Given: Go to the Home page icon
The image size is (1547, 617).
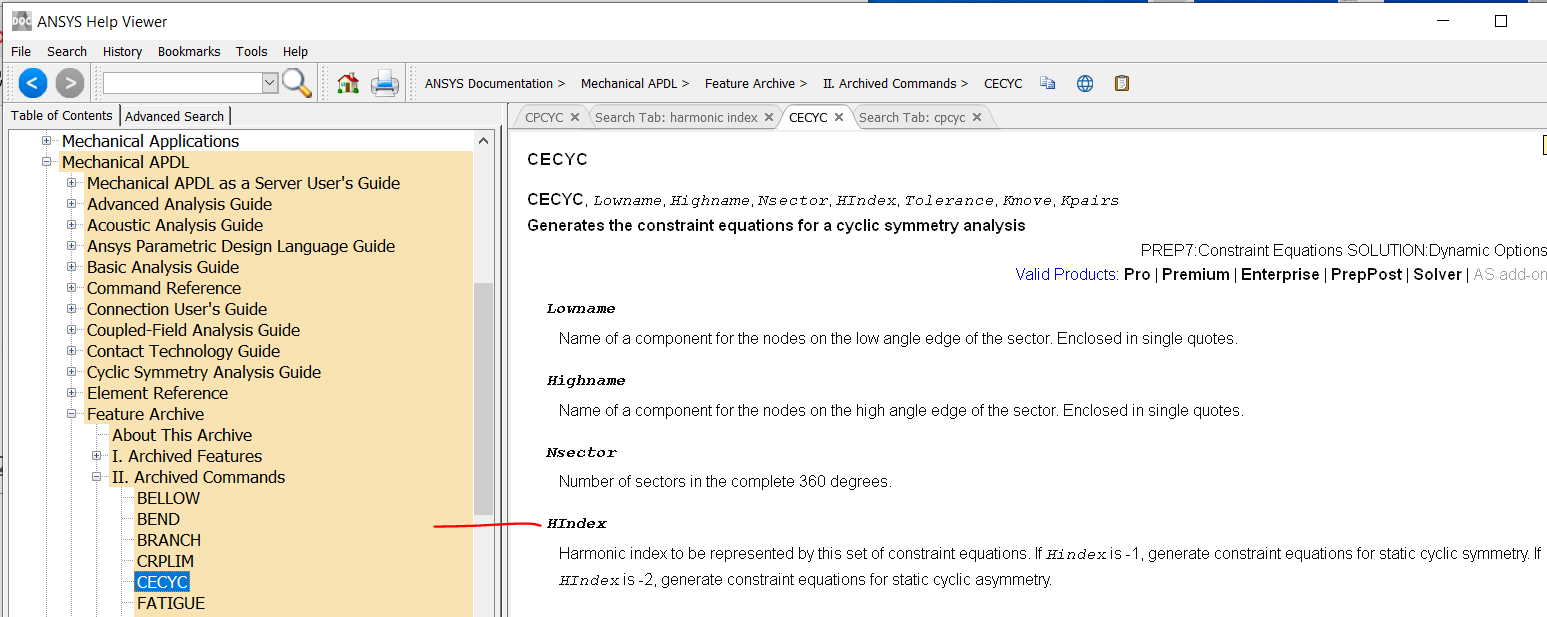Looking at the screenshot, I should click(x=347, y=83).
